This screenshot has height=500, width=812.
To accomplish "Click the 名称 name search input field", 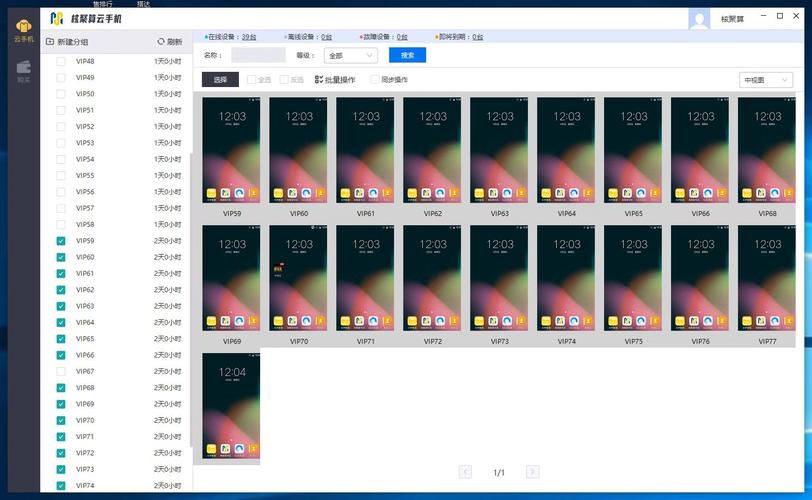I will (x=258, y=55).
